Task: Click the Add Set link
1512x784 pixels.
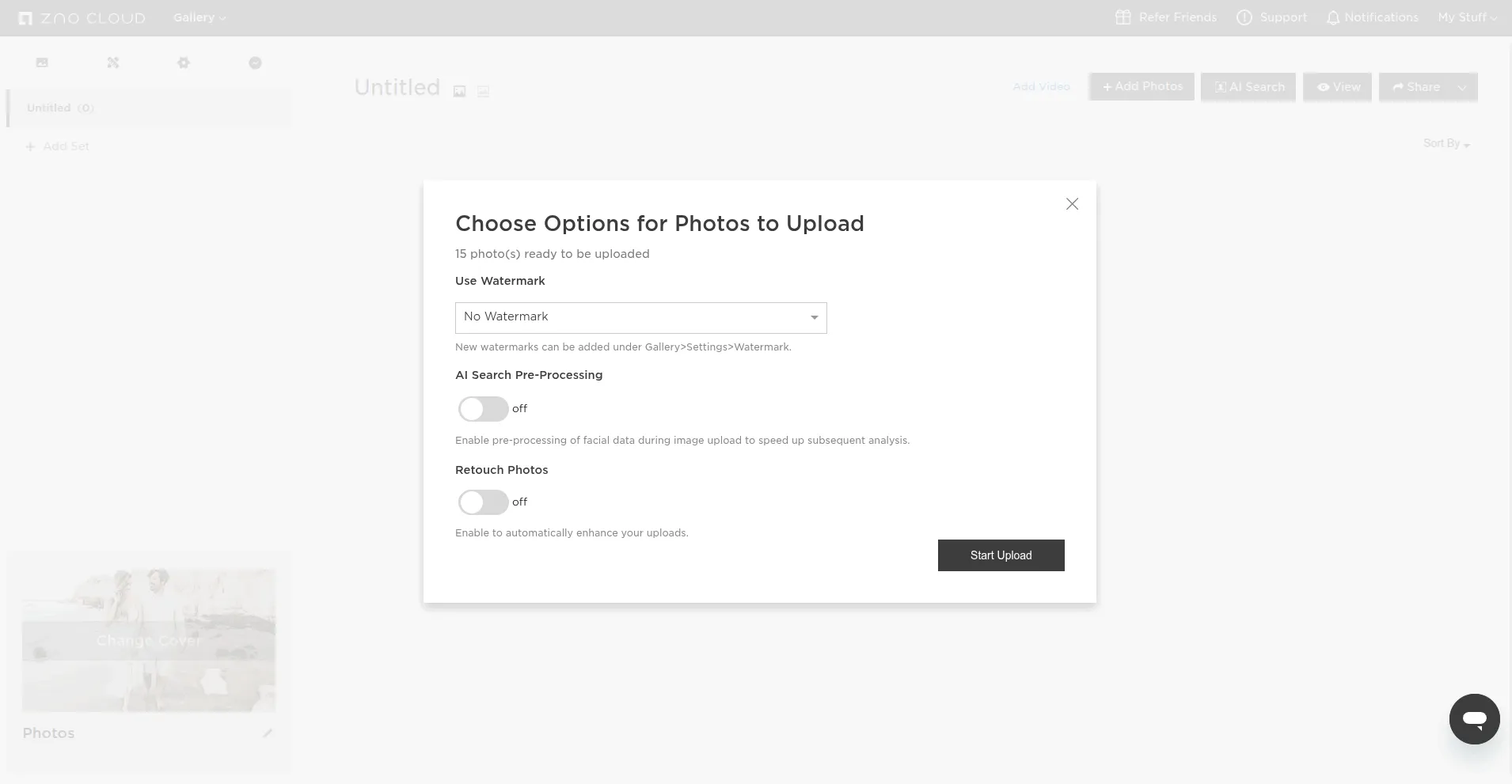Action: coord(57,146)
